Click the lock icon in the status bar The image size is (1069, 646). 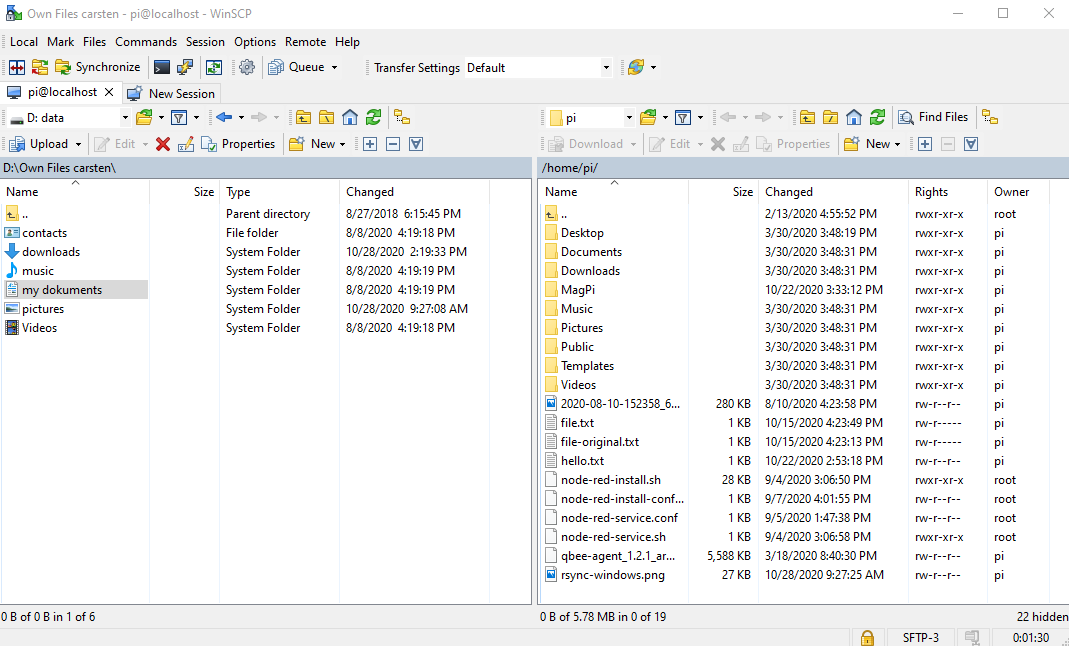[x=867, y=637]
